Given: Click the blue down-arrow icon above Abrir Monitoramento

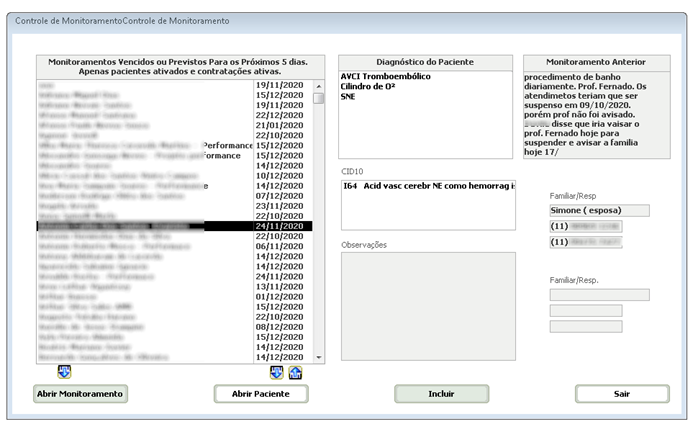Looking at the screenshot, I should point(64,373).
